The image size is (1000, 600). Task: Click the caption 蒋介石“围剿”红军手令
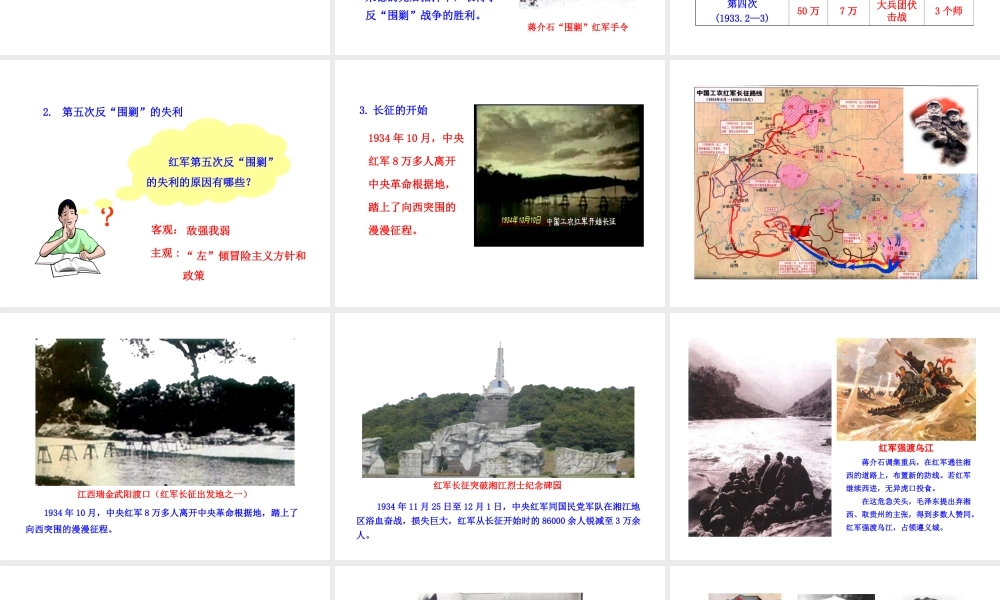point(578,27)
